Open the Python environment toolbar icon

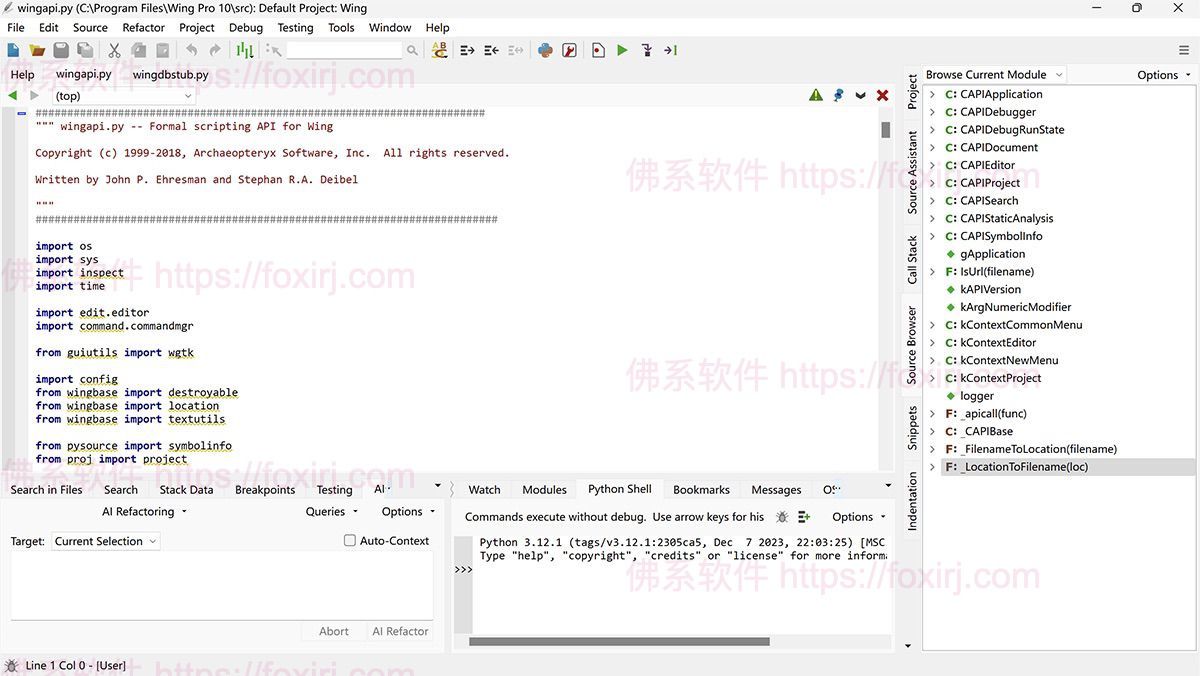coord(545,49)
